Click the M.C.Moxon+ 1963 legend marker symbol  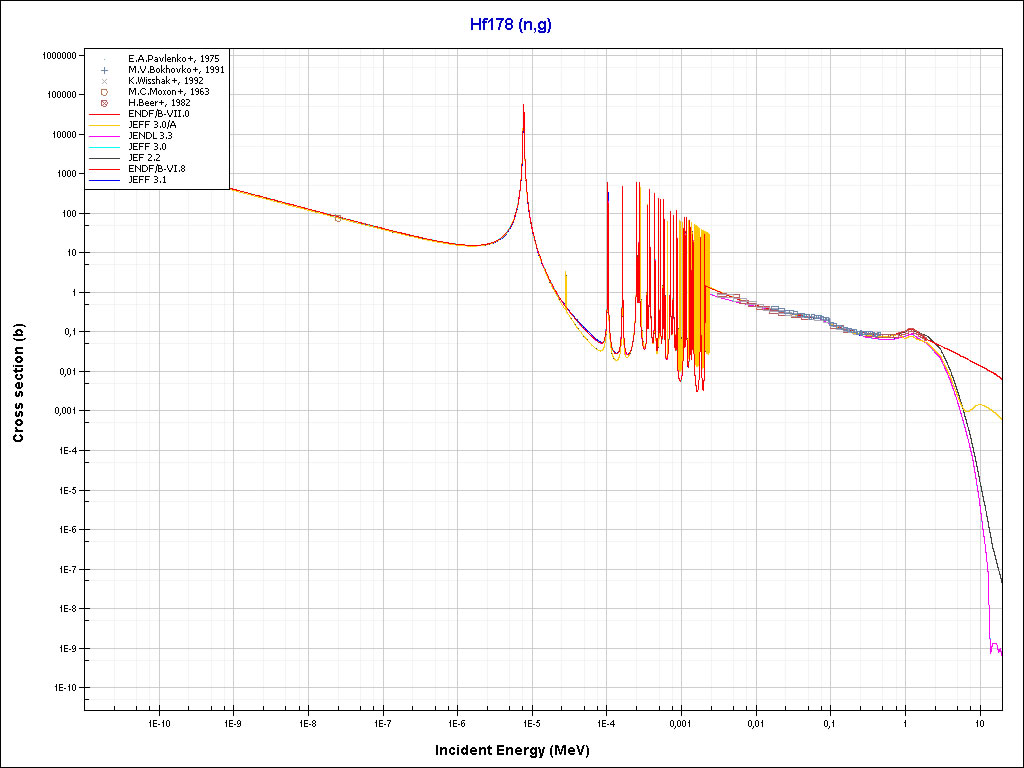104,92
